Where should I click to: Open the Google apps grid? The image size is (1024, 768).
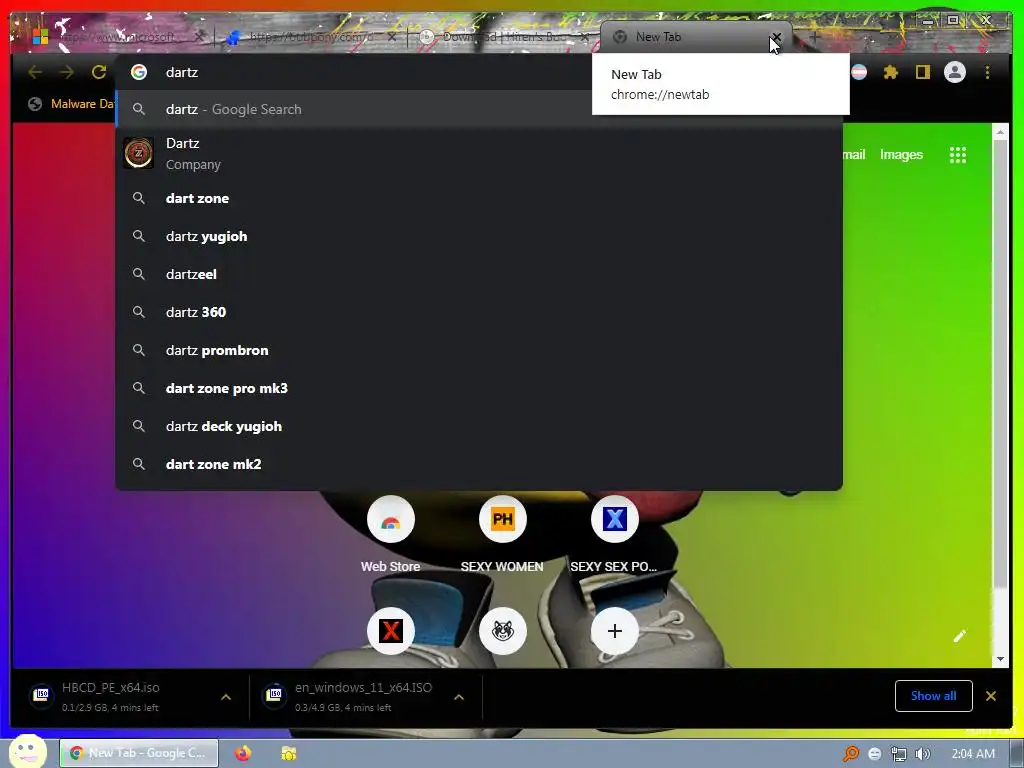(957, 155)
